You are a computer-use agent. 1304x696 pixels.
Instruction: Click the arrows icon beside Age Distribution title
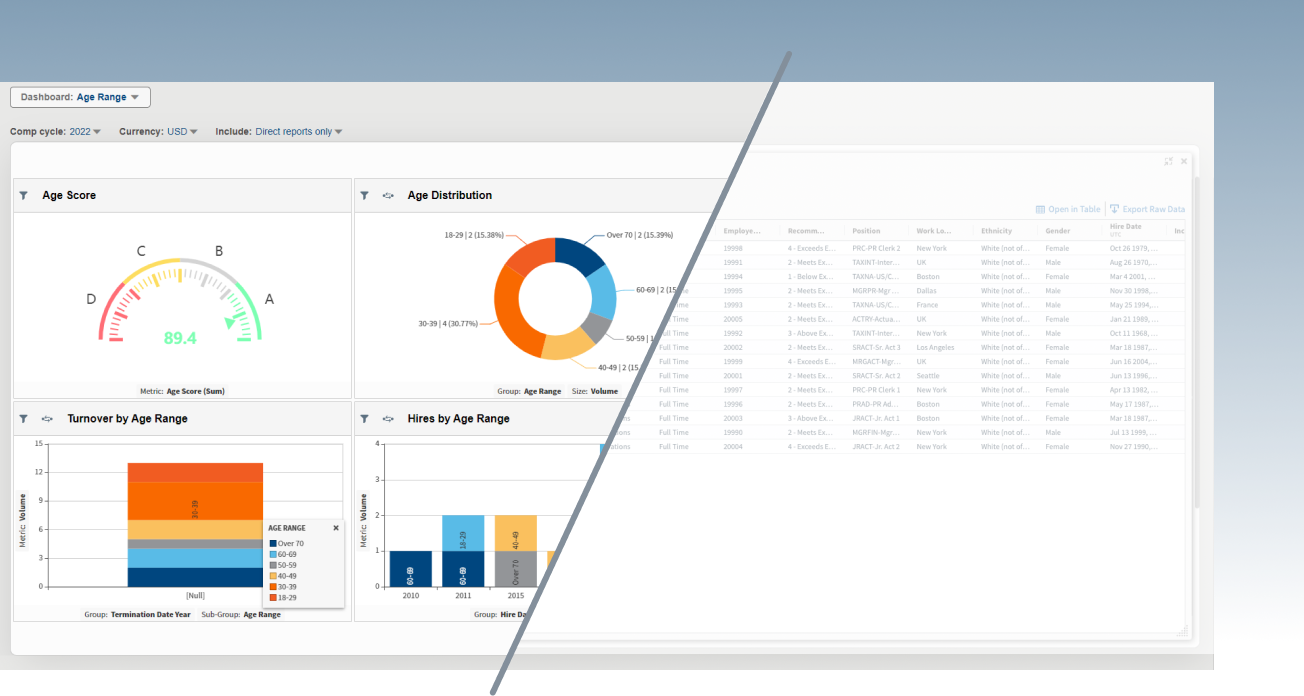click(x=388, y=195)
